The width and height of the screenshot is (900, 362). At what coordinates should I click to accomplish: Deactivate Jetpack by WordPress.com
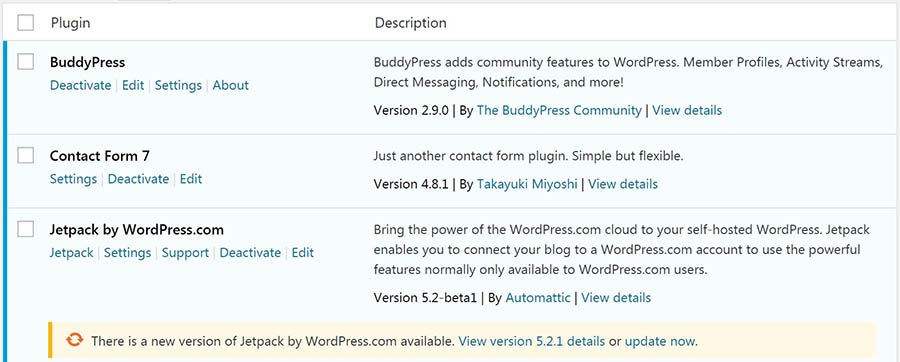[250, 253]
